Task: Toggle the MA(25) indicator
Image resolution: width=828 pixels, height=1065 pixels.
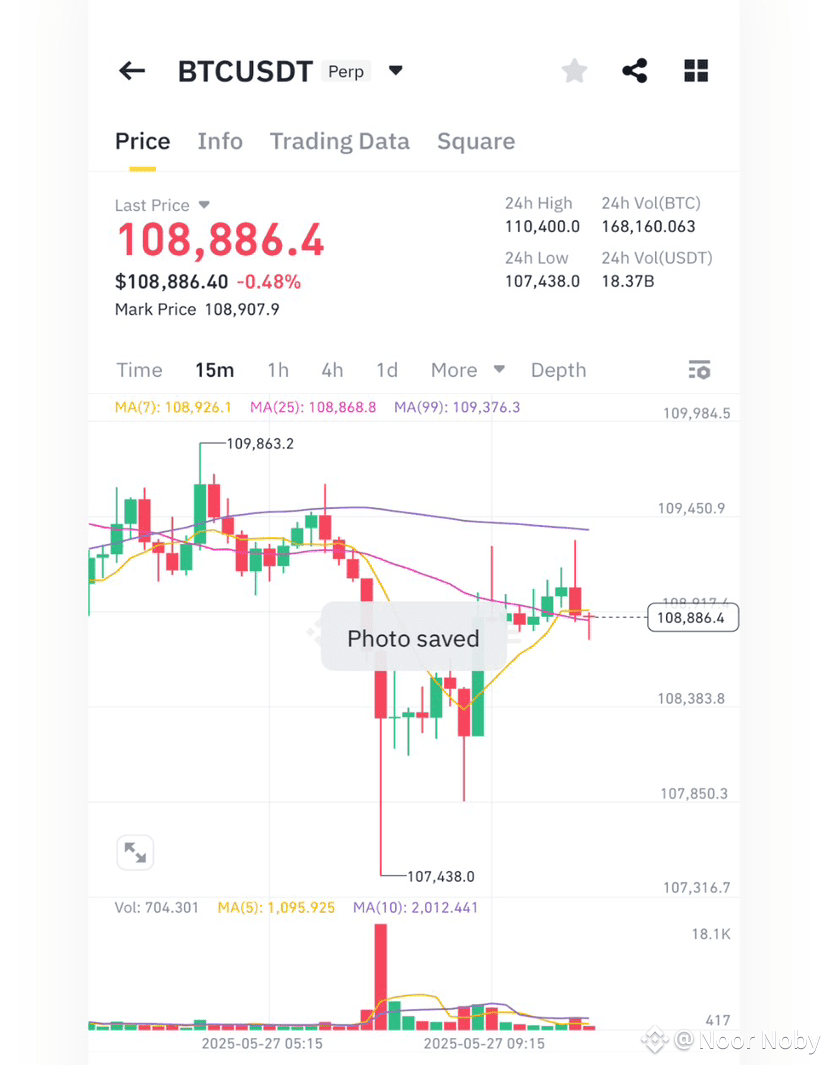Action: 311,407
